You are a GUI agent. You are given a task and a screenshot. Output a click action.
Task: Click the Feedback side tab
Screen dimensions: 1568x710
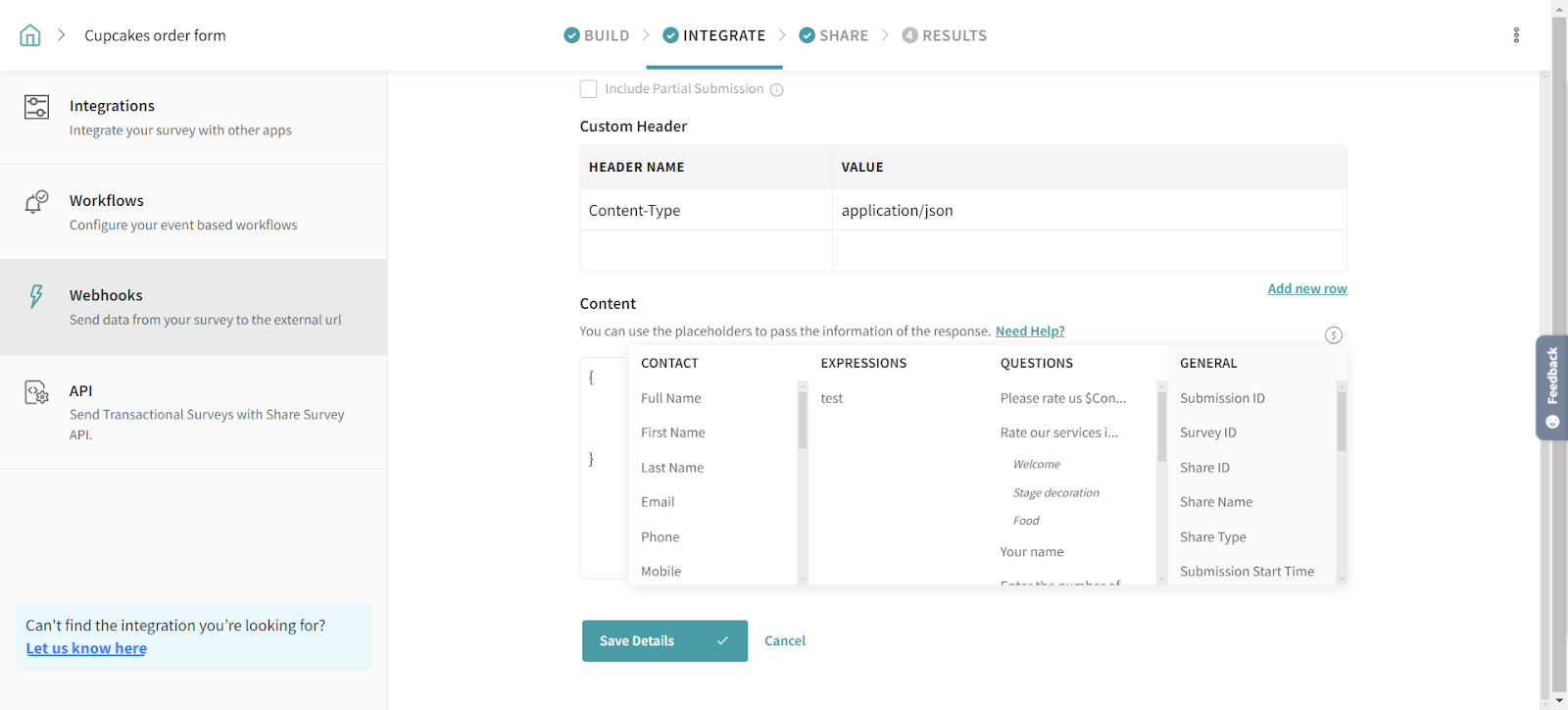coord(1551,386)
